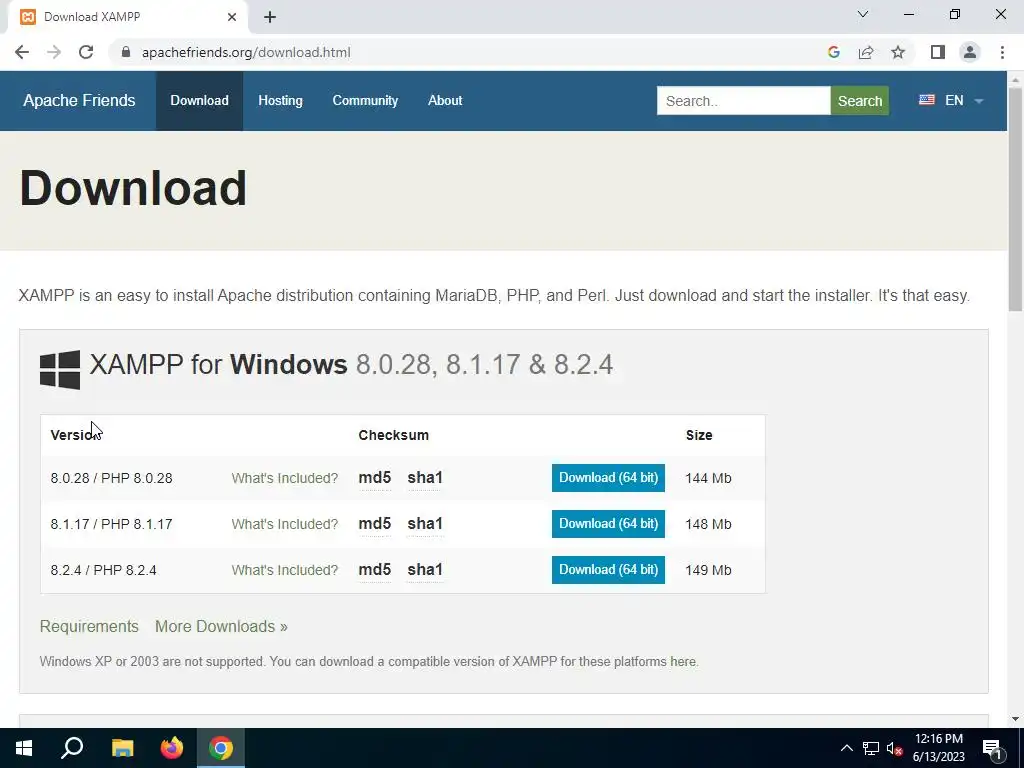Click the green Search button
1024x768 pixels.
pos(859,101)
